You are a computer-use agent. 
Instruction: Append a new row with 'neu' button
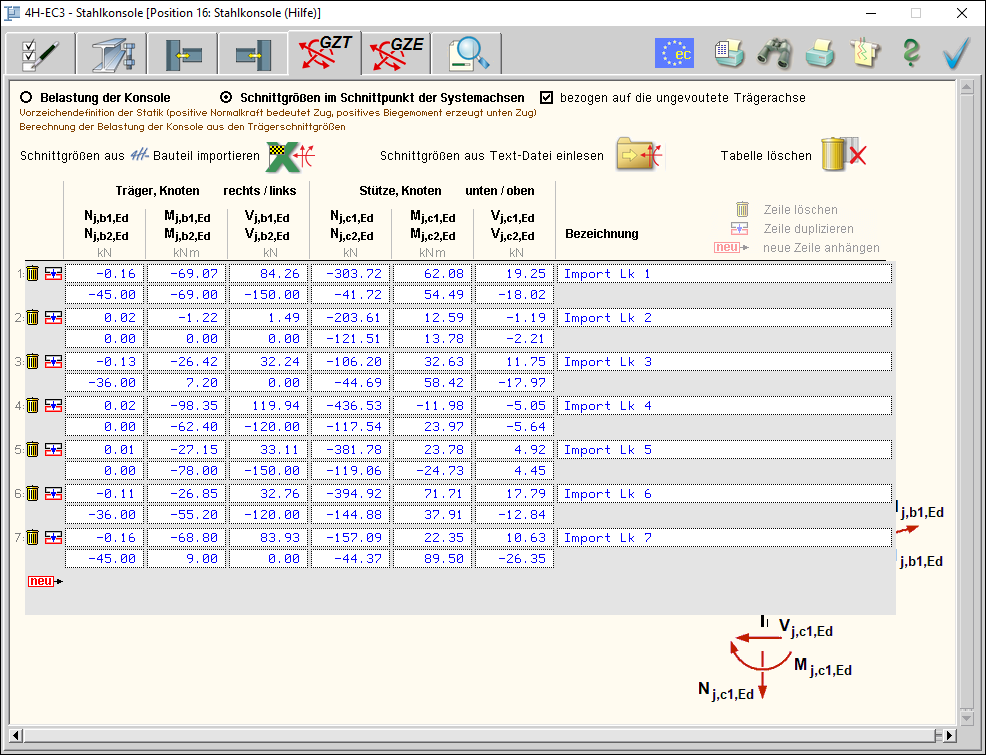[x=43, y=581]
